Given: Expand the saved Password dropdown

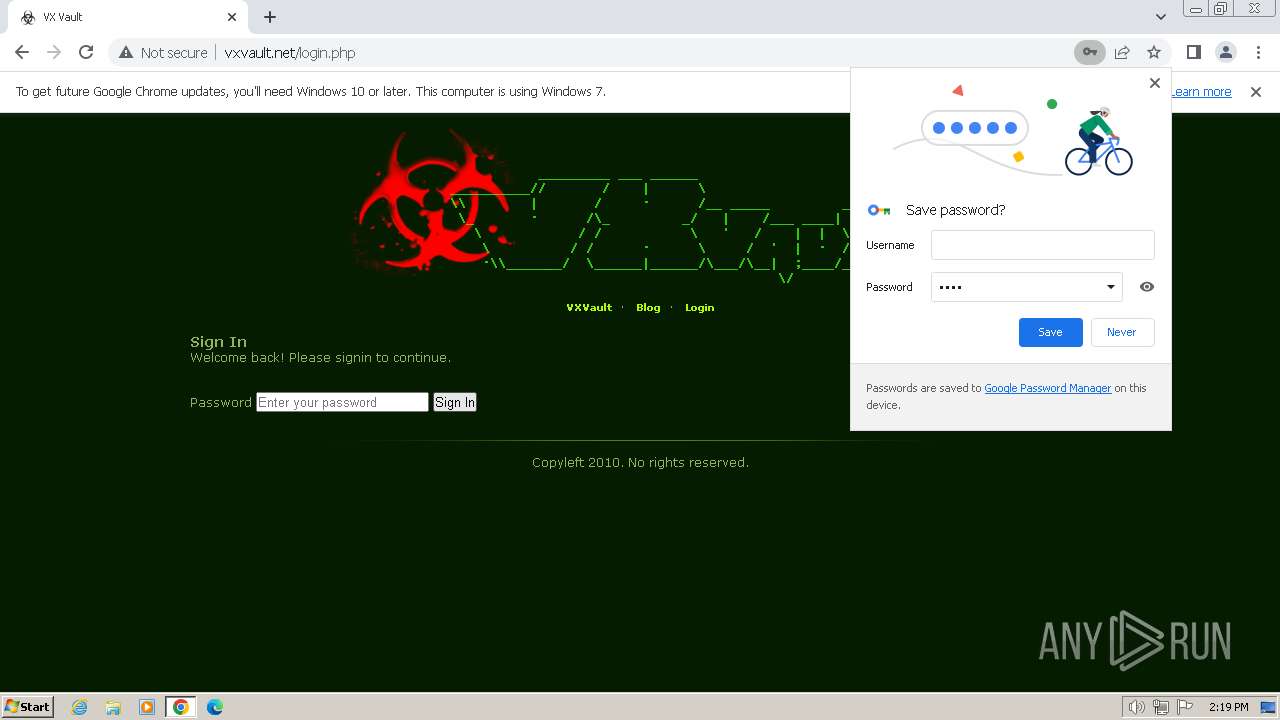Looking at the screenshot, I should [1110, 287].
